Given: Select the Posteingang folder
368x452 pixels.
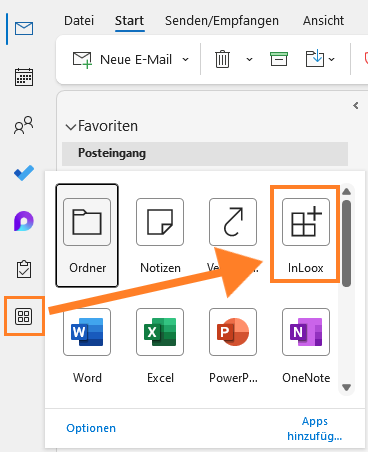Looking at the screenshot, I should [x=205, y=154].
